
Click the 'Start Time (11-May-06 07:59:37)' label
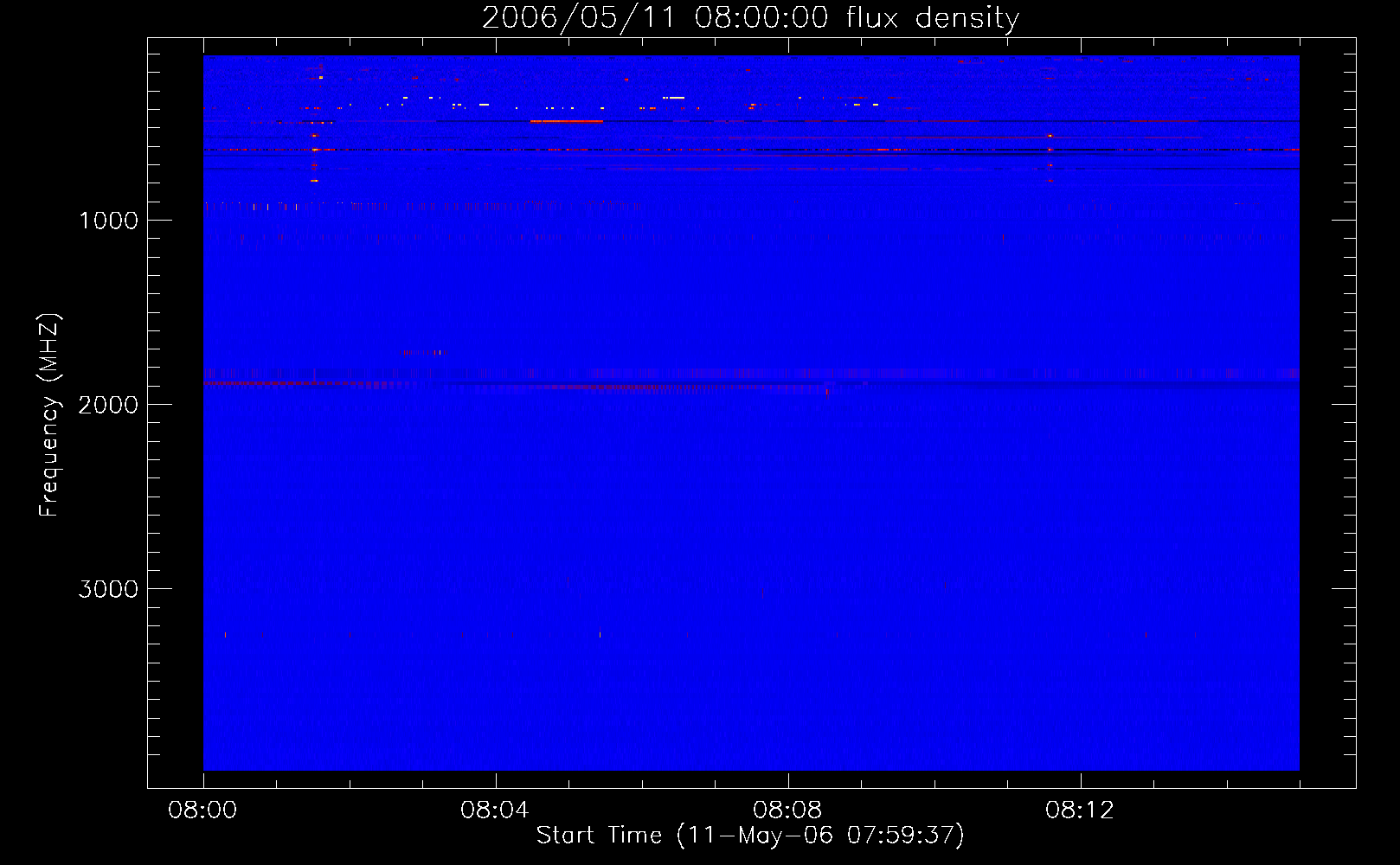pyautogui.click(x=750, y=836)
